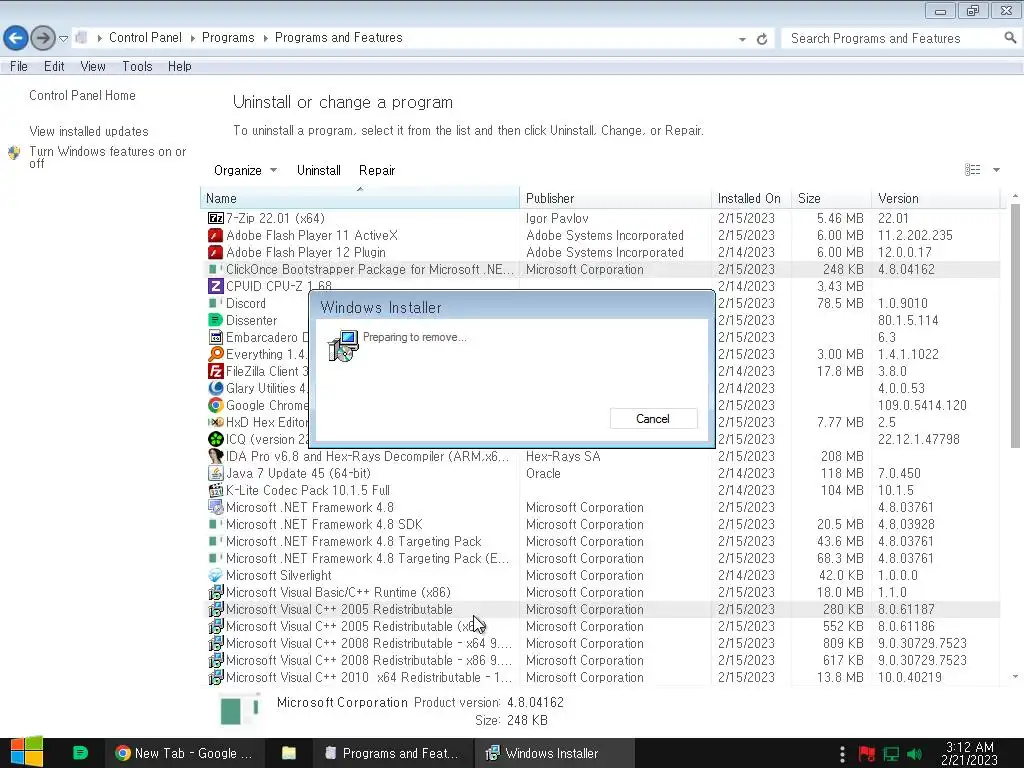The image size is (1024, 768).
Task: Click the Java 7 Update 45 icon
Action: [216, 473]
